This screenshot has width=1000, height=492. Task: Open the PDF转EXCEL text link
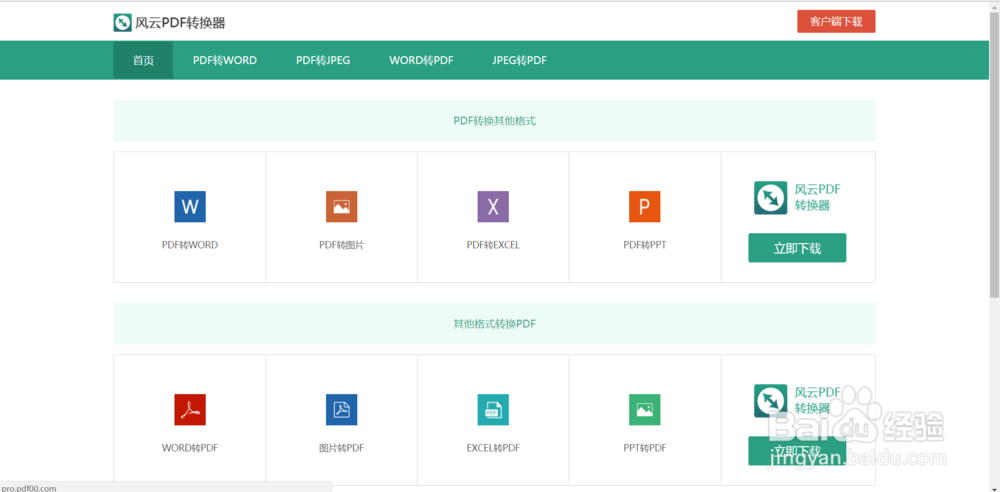point(493,244)
